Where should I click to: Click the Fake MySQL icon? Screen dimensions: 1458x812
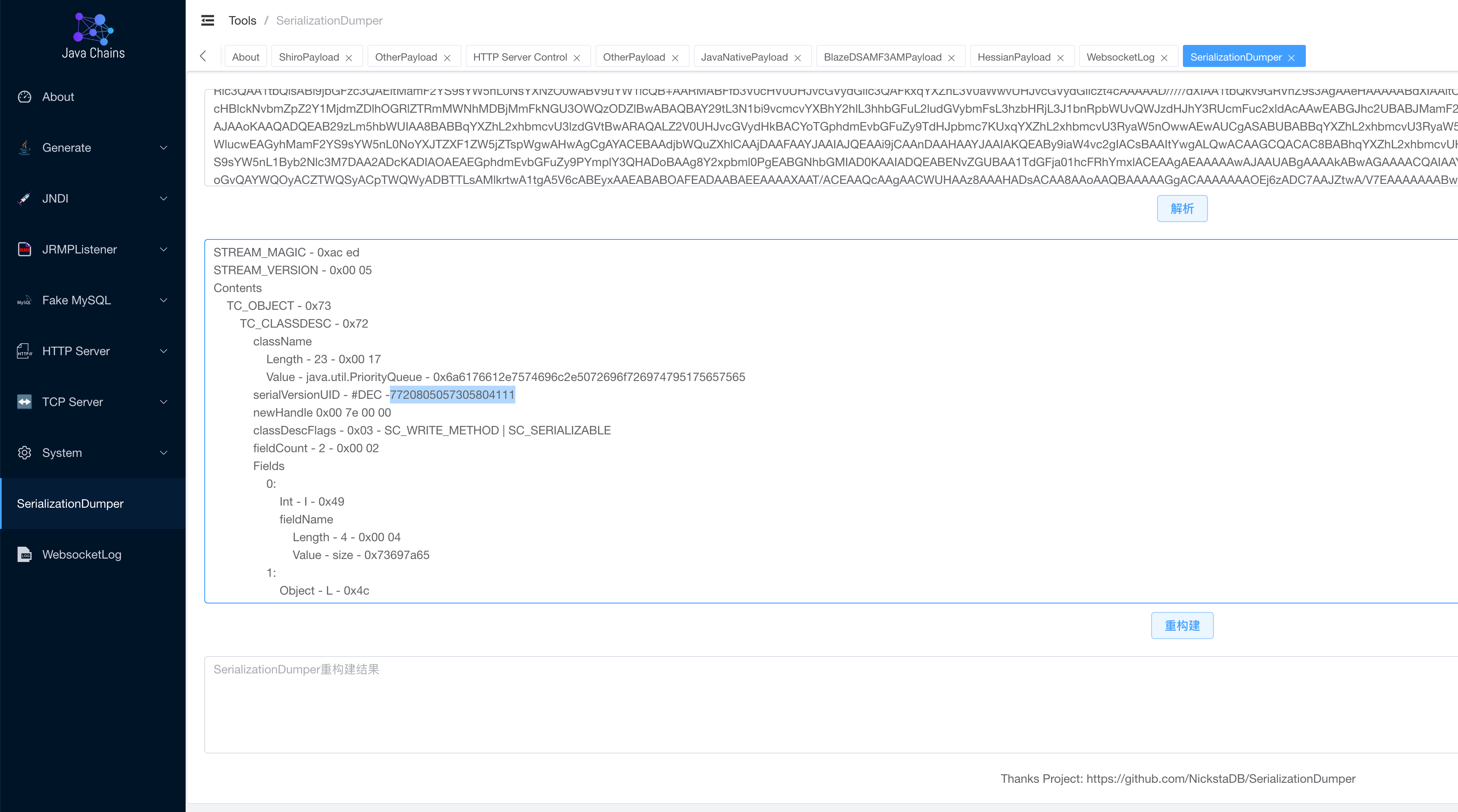tap(24, 300)
